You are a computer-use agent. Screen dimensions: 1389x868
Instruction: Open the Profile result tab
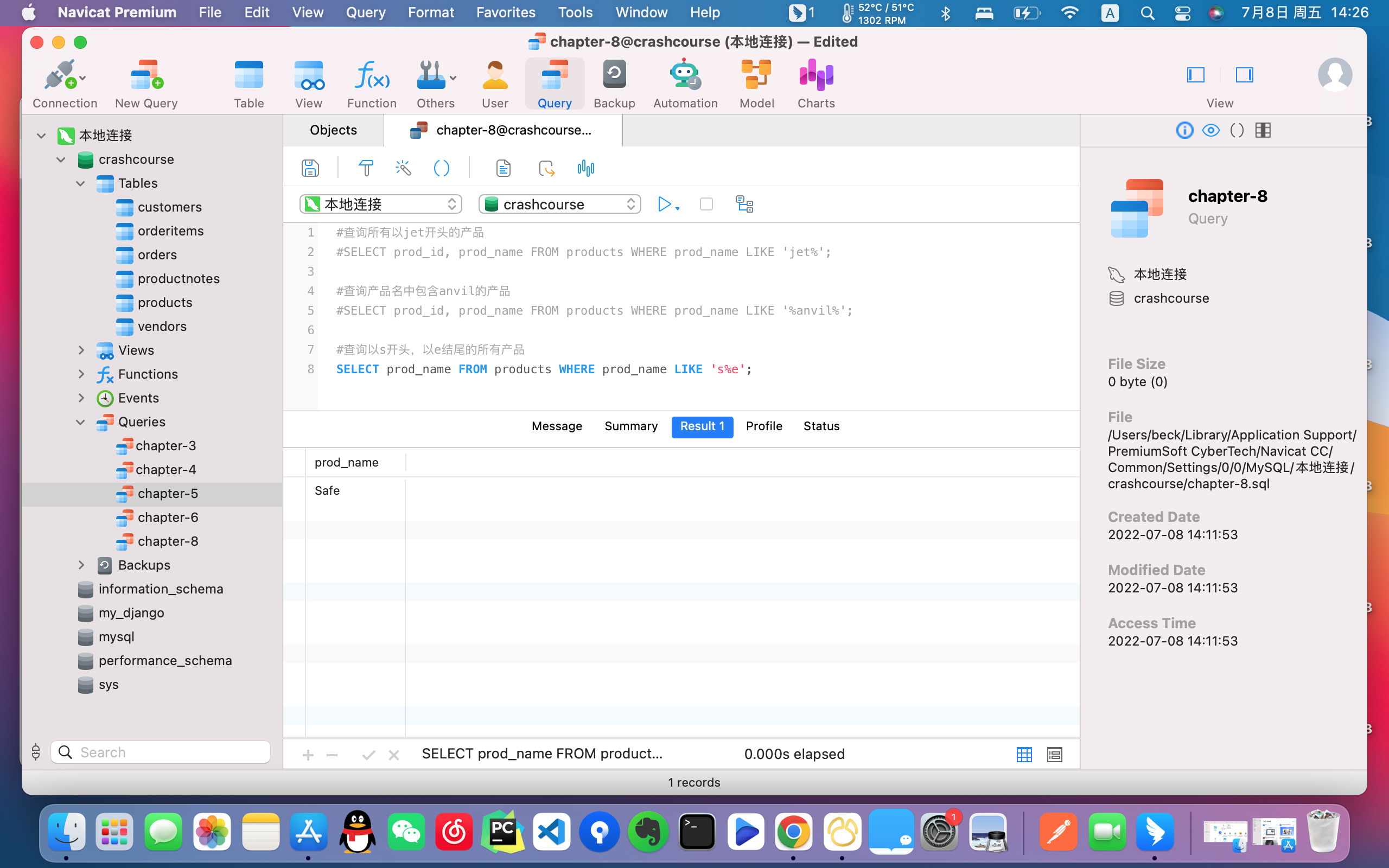click(x=764, y=426)
